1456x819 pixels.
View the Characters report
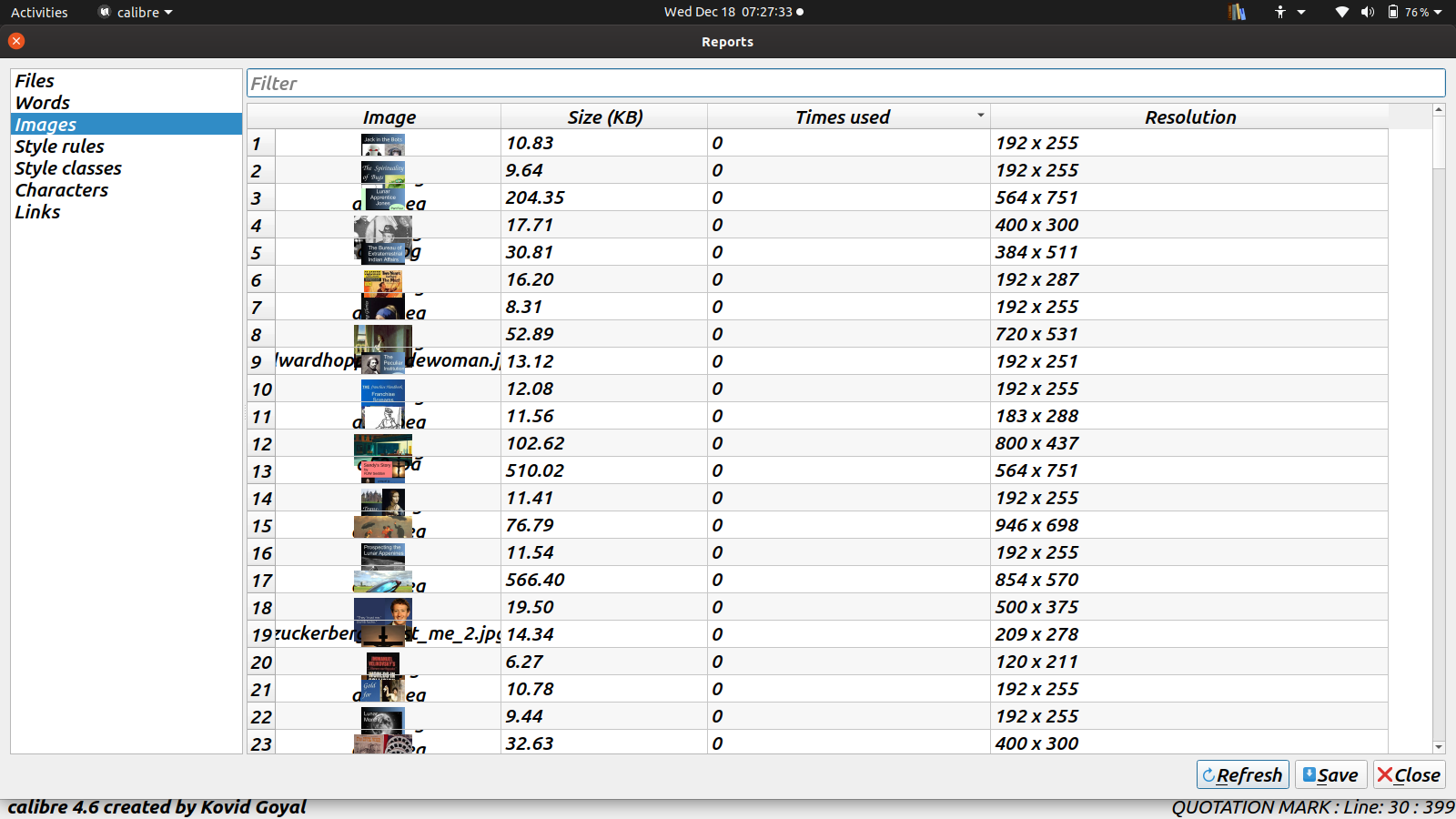pos(126,190)
